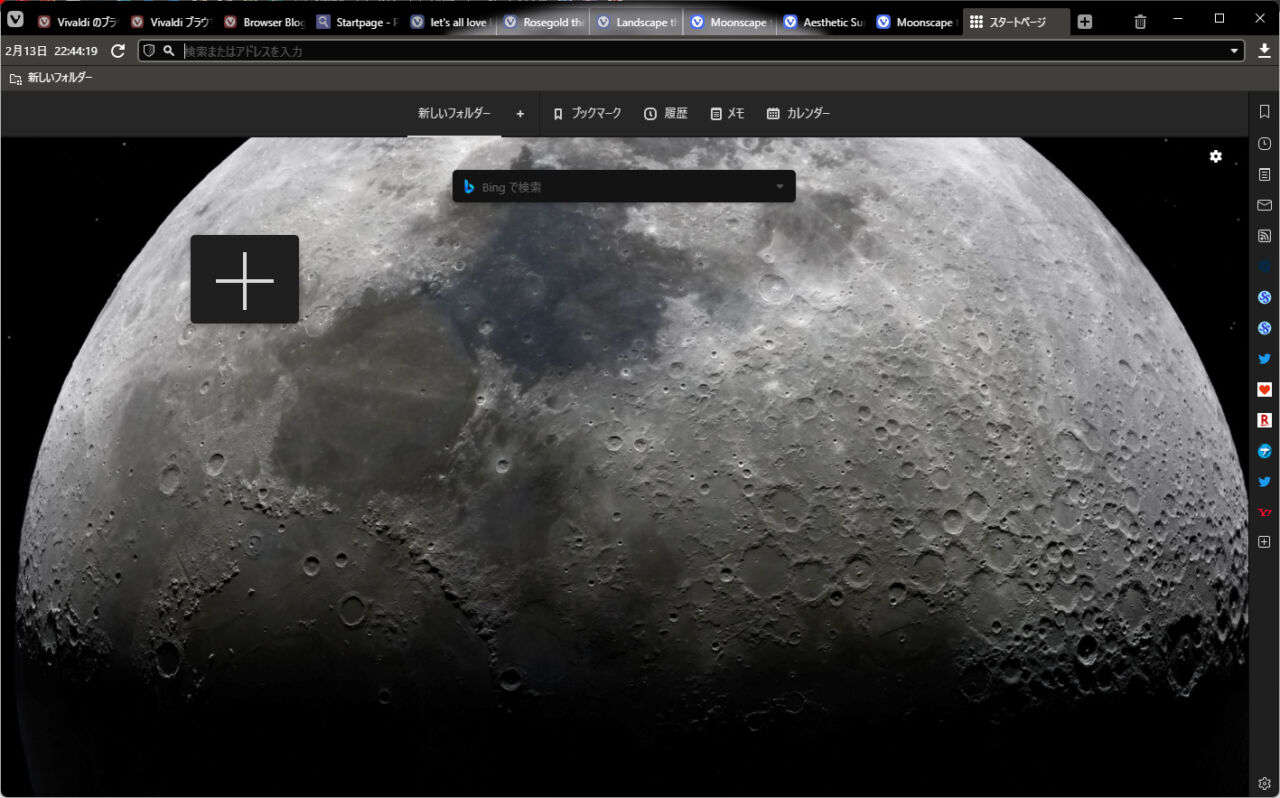The image size is (1280, 798).
Task: Open browser settings gear at bottom
Action: pos(1264,783)
